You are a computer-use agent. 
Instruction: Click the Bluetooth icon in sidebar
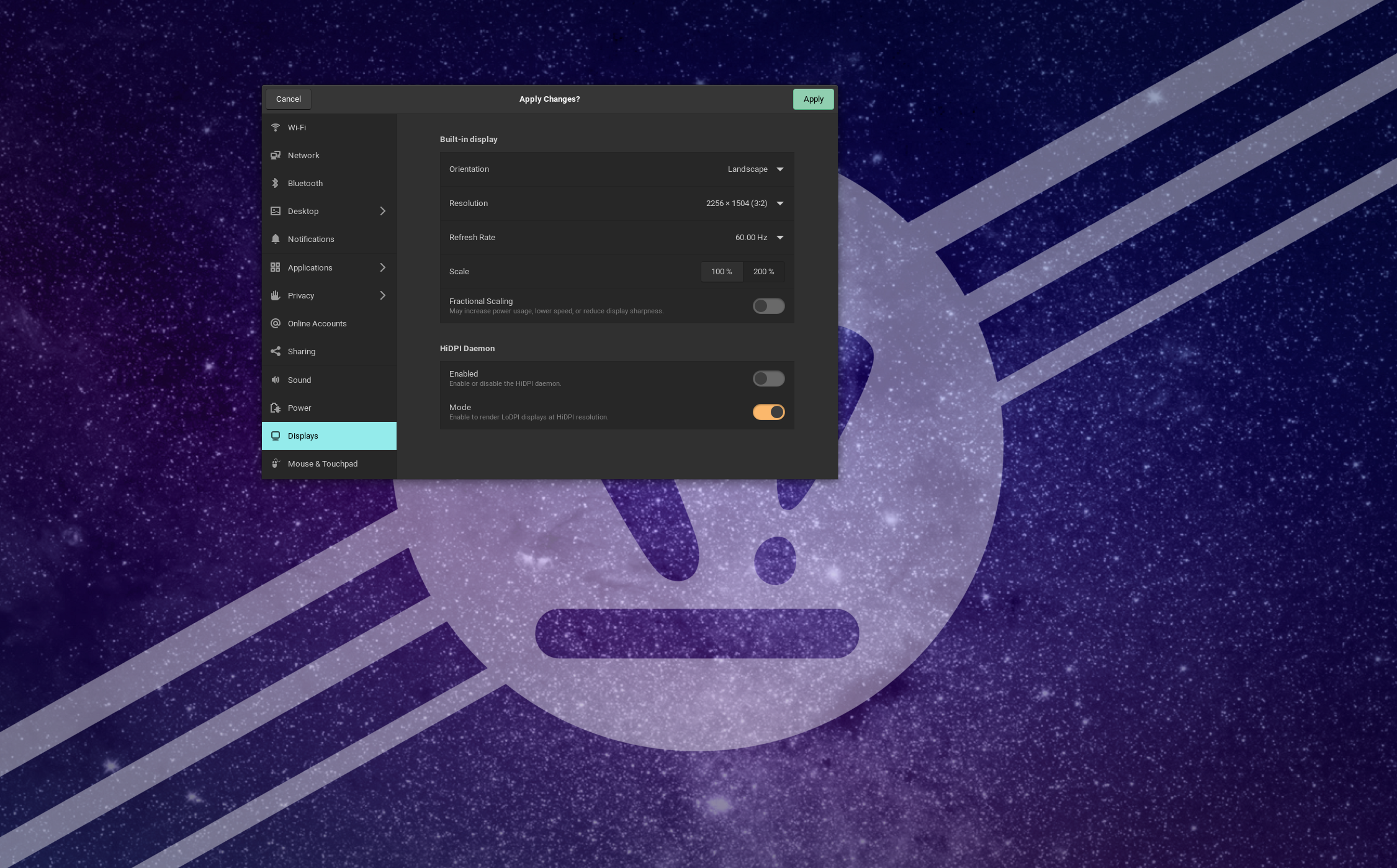point(276,183)
